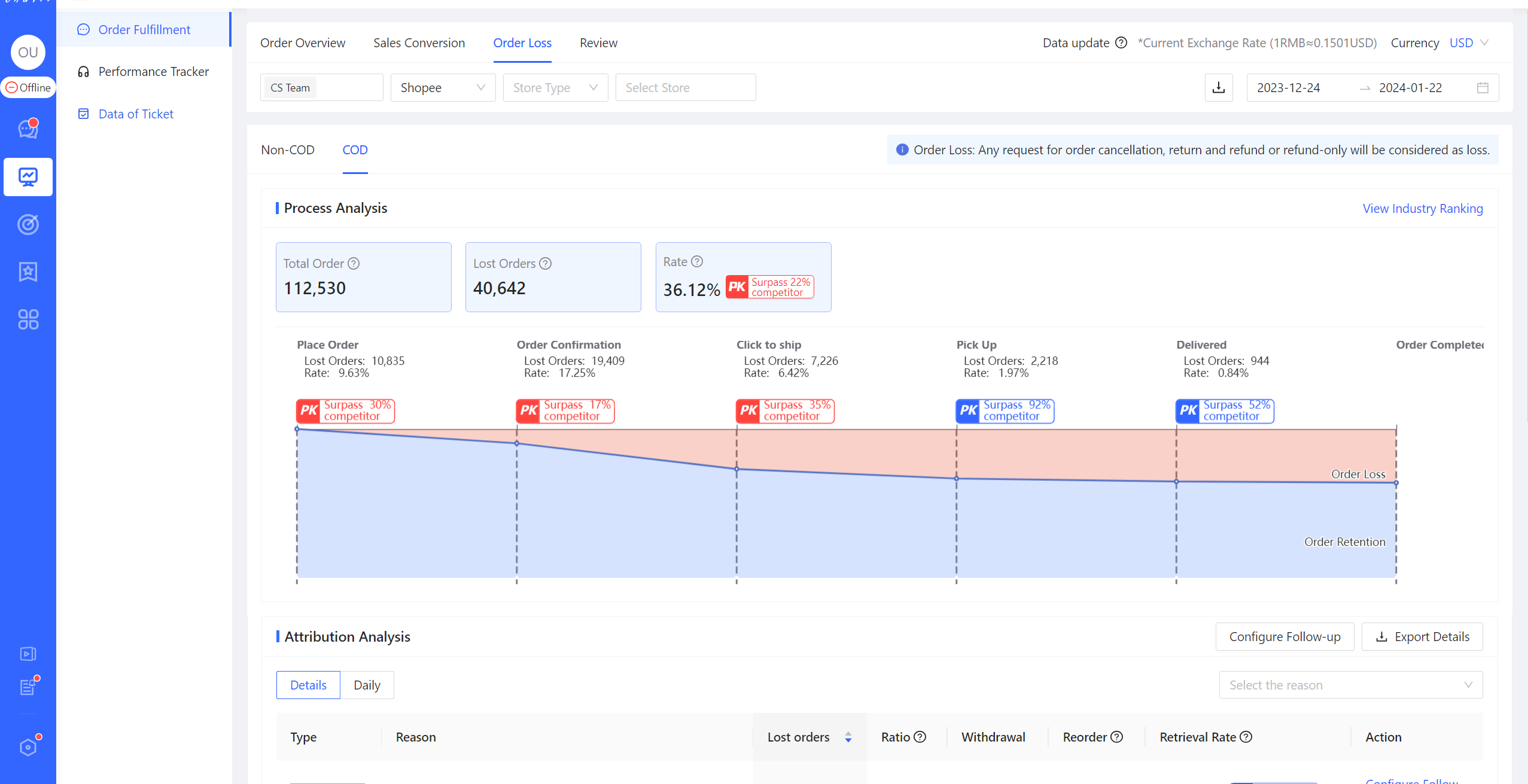The height and width of the screenshot is (784, 1528).
Task: Open Performance Tracker in side menu
Action: pos(153,71)
